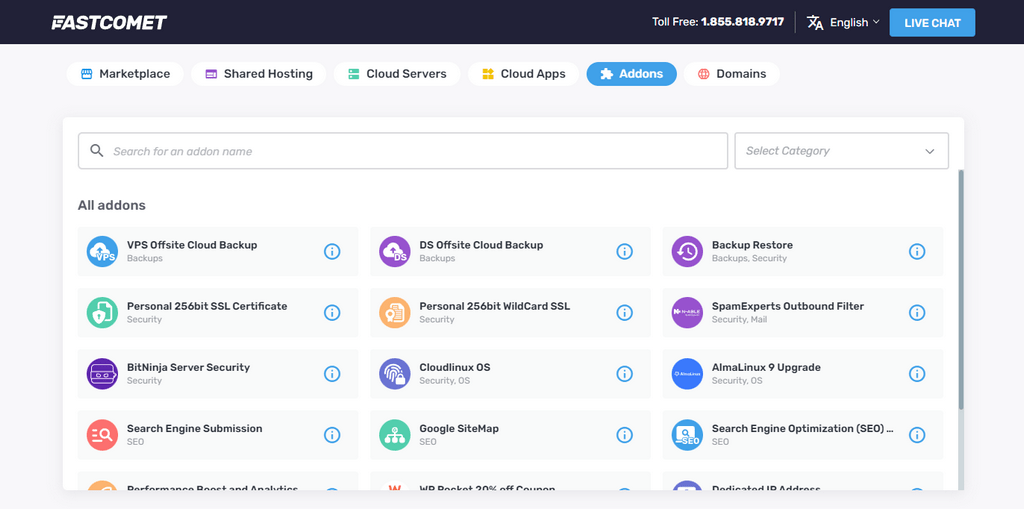The image size is (1024, 509).
Task: Open info for DS Offsite Cloud Backup
Action: 625,252
